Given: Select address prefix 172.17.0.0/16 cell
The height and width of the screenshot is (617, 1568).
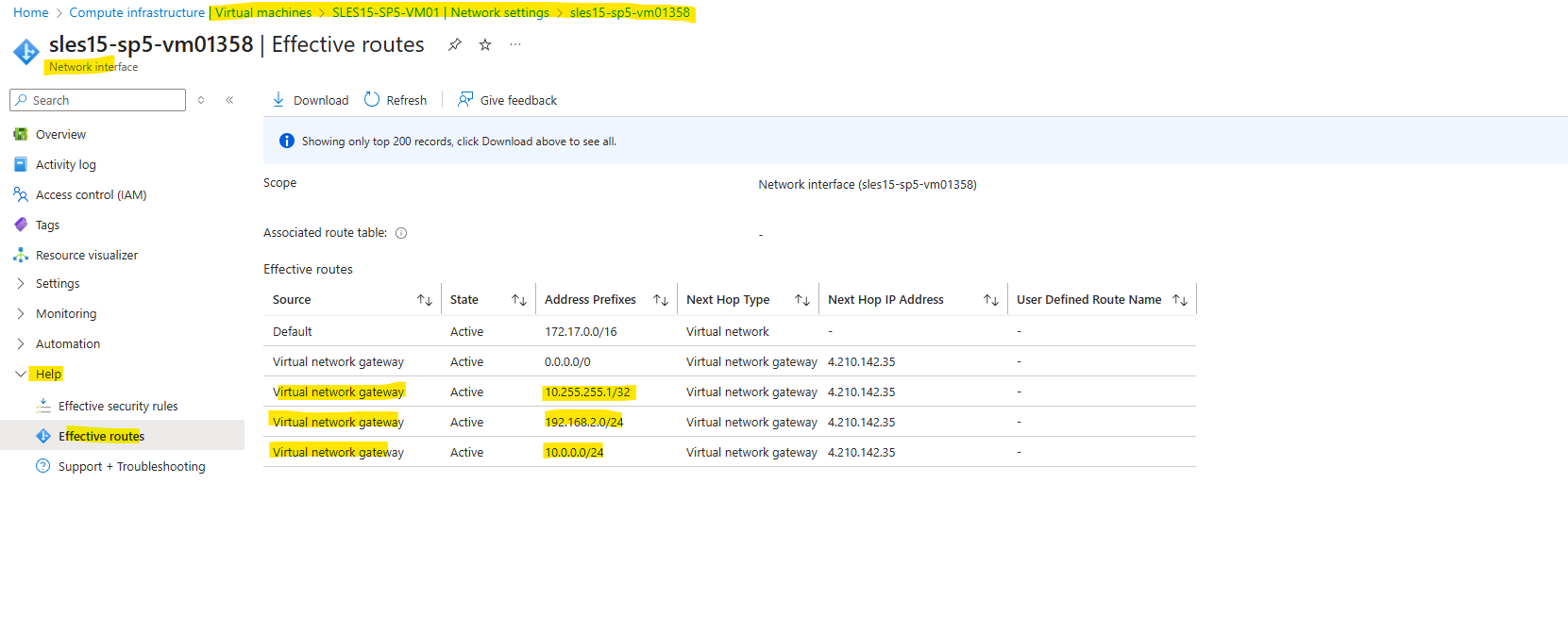Looking at the screenshot, I should click(581, 331).
